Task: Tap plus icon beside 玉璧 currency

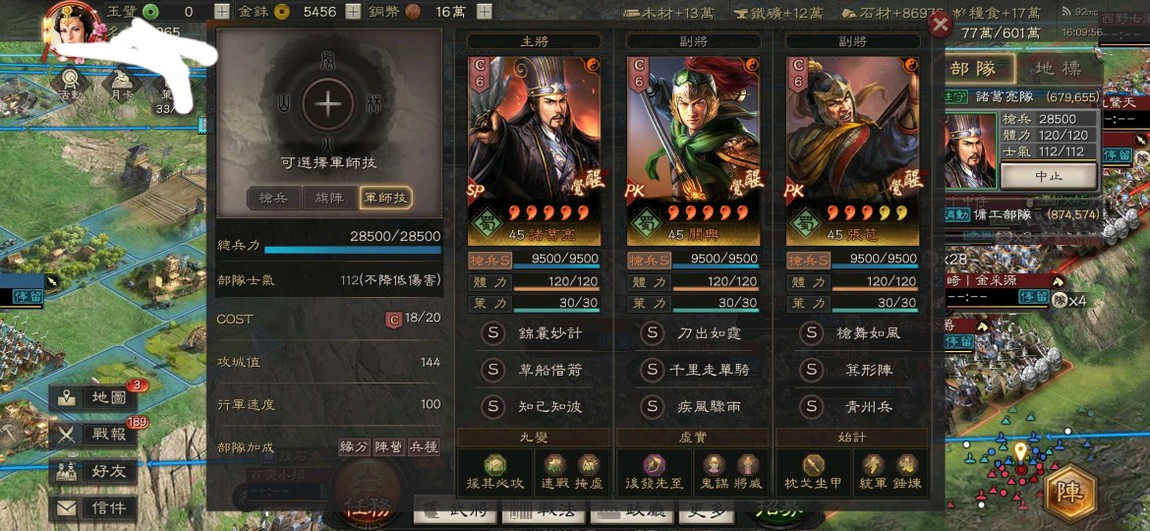Action: (x=221, y=11)
